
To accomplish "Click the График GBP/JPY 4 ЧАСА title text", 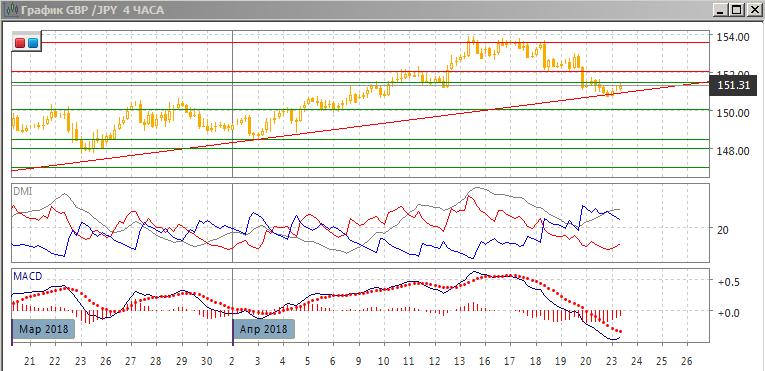I will (x=92, y=10).
